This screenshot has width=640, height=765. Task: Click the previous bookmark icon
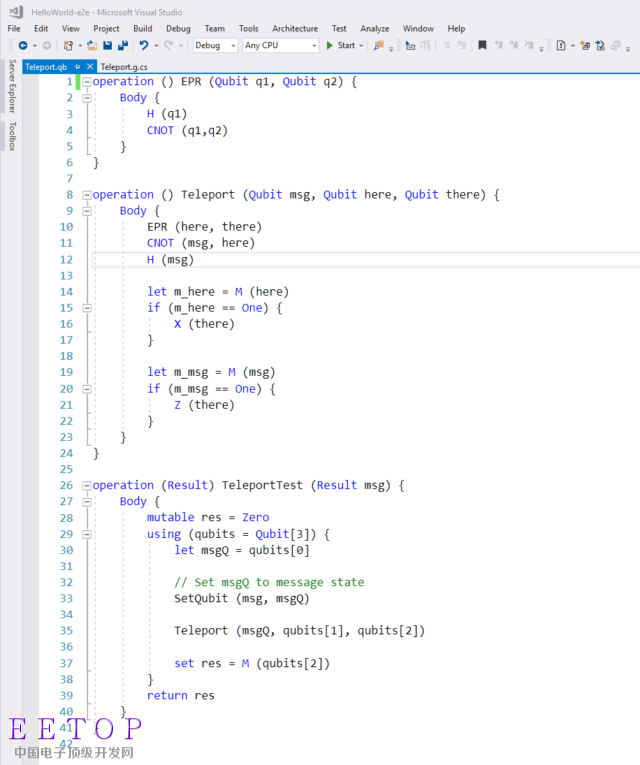pyautogui.click(x=499, y=45)
